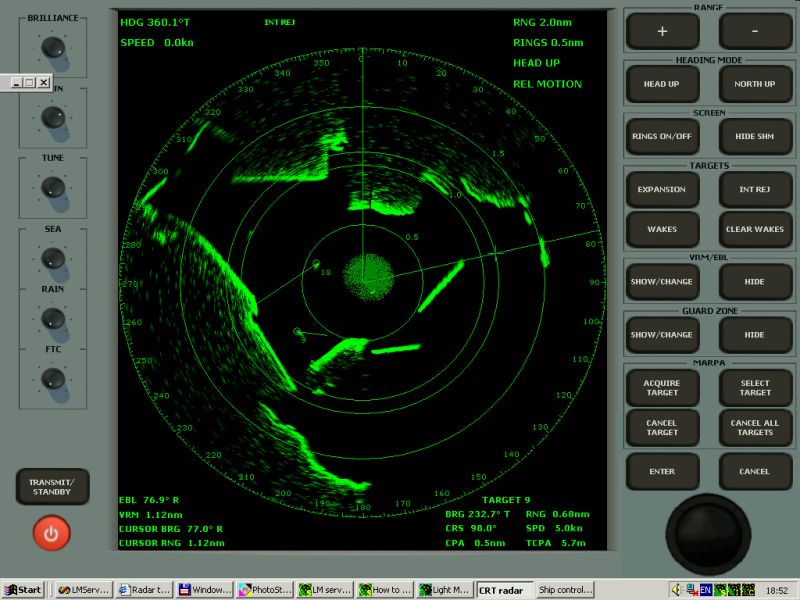The width and height of the screenshot is (800, 600).
Task: Adjust the Tune knob
Action: tap(52, 187)
